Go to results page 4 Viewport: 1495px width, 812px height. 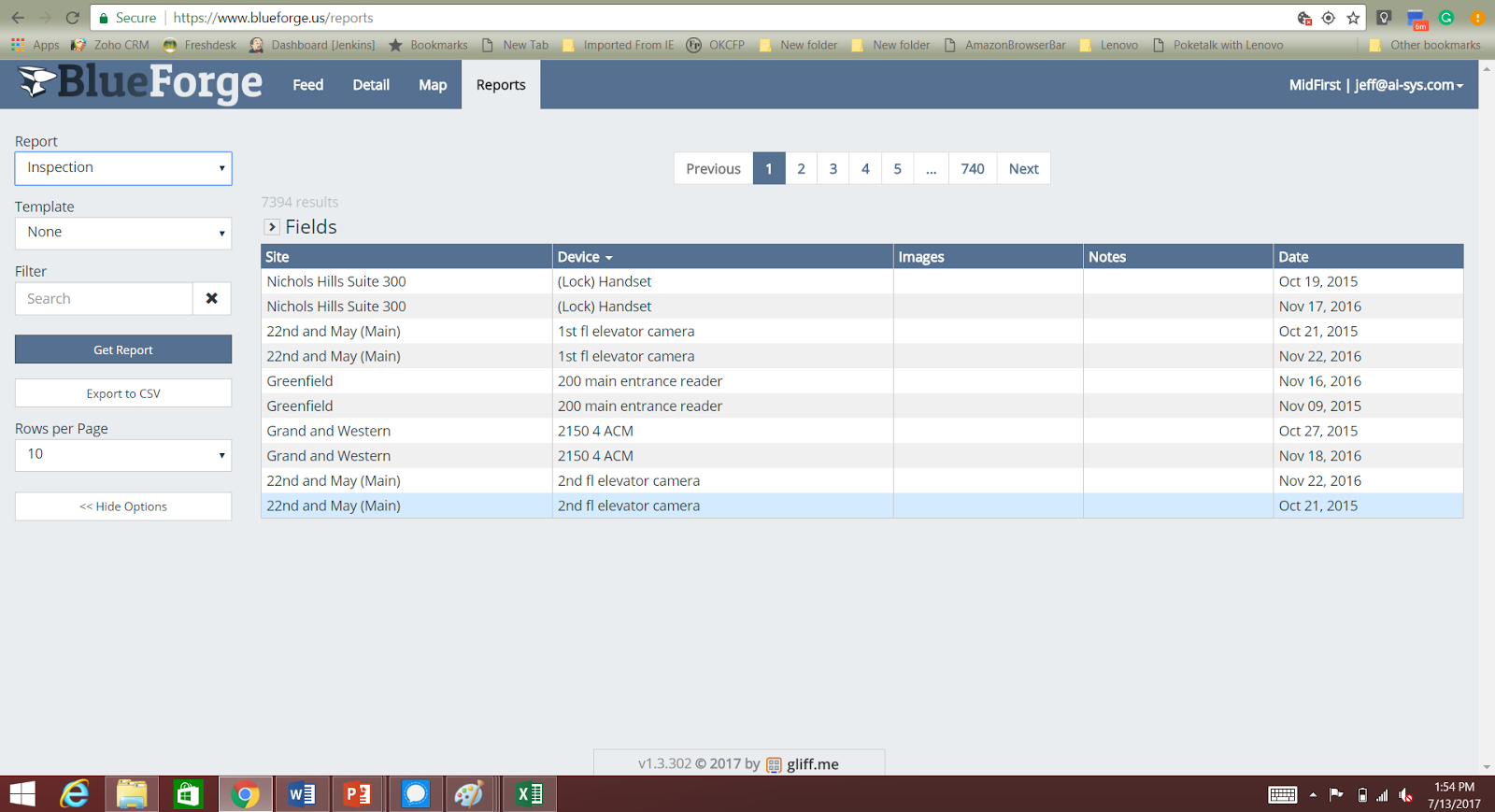[x=865, y=168]
